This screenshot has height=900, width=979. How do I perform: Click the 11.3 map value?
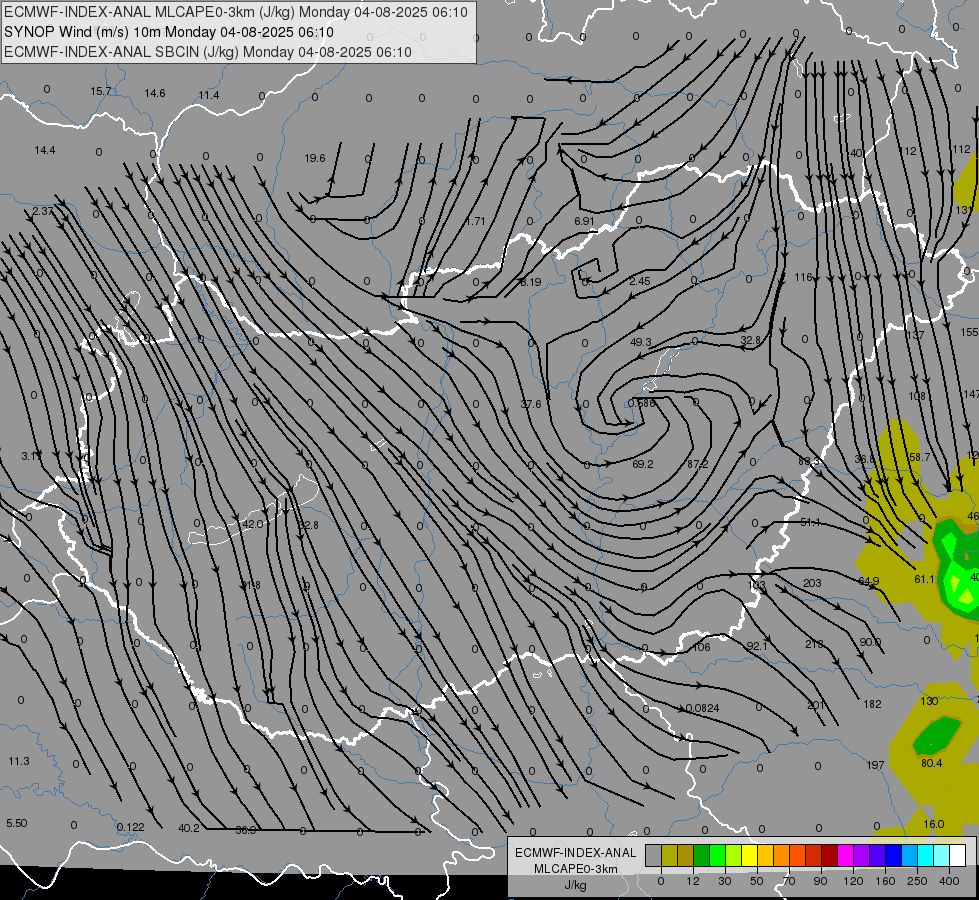click(x=19, y=761)
